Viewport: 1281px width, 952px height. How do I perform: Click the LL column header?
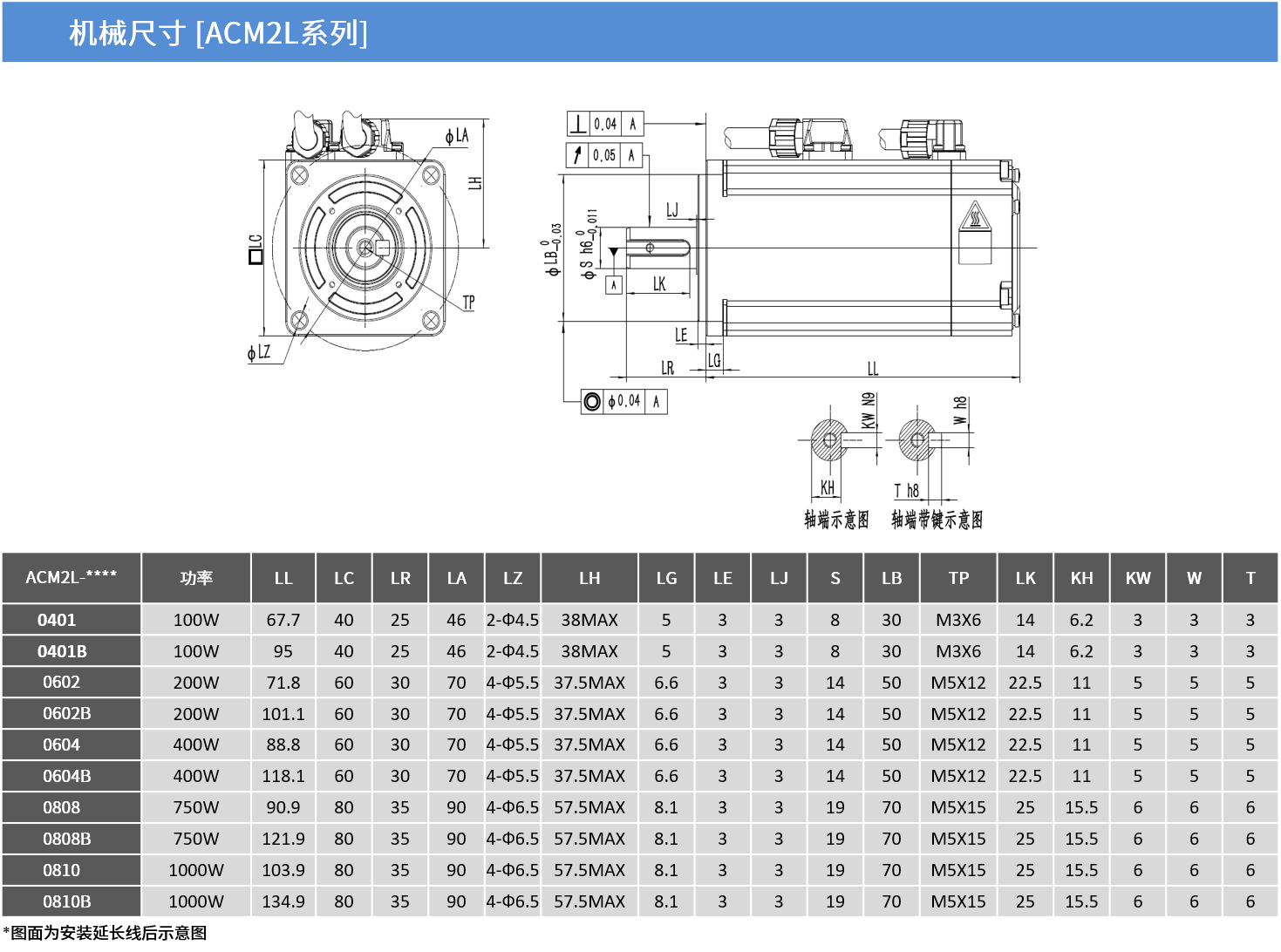283,577
